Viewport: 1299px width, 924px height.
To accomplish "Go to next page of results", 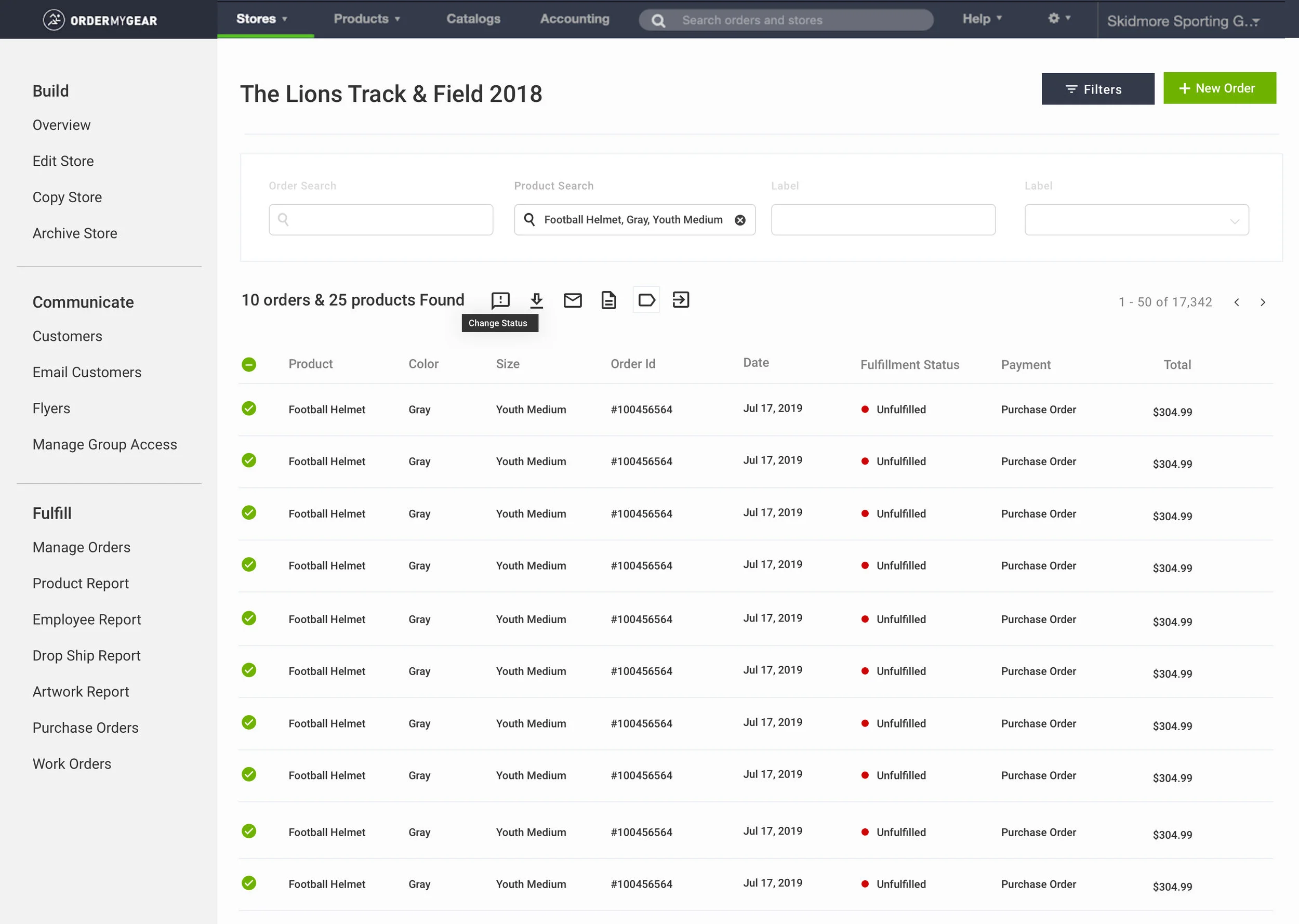I will (x=1263, y=302).
